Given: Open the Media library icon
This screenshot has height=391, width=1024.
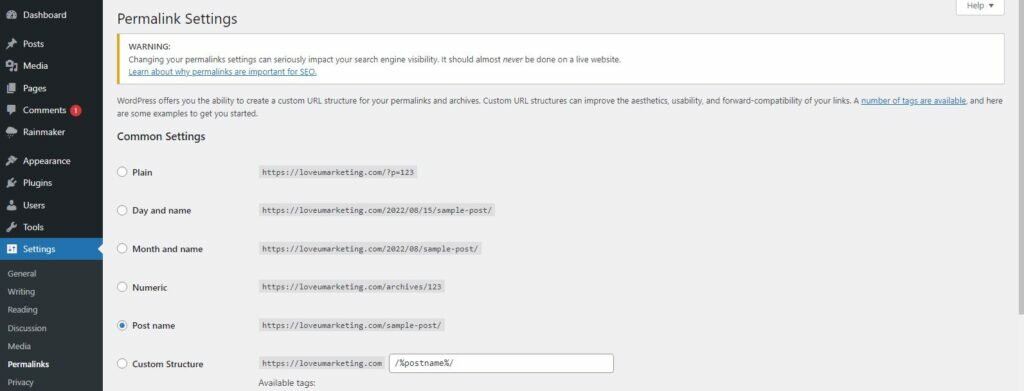Looking at the screenshot, I should (x=11, y=66).
